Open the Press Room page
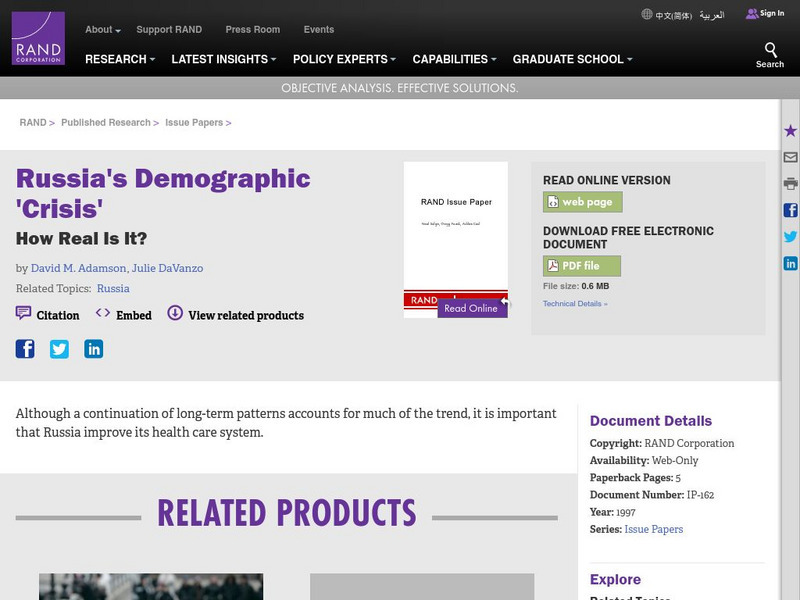The width and height of the screenshot is (800, 600). tap(253, 30)
